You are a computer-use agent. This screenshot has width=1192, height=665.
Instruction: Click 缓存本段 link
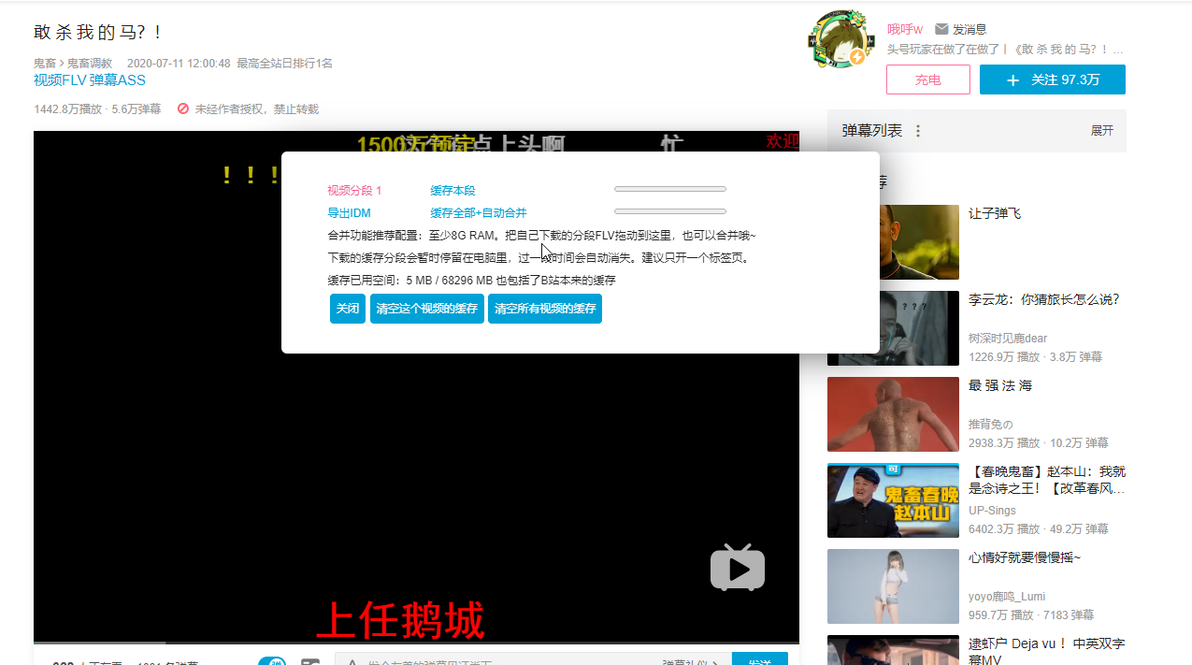click(452, 191)
